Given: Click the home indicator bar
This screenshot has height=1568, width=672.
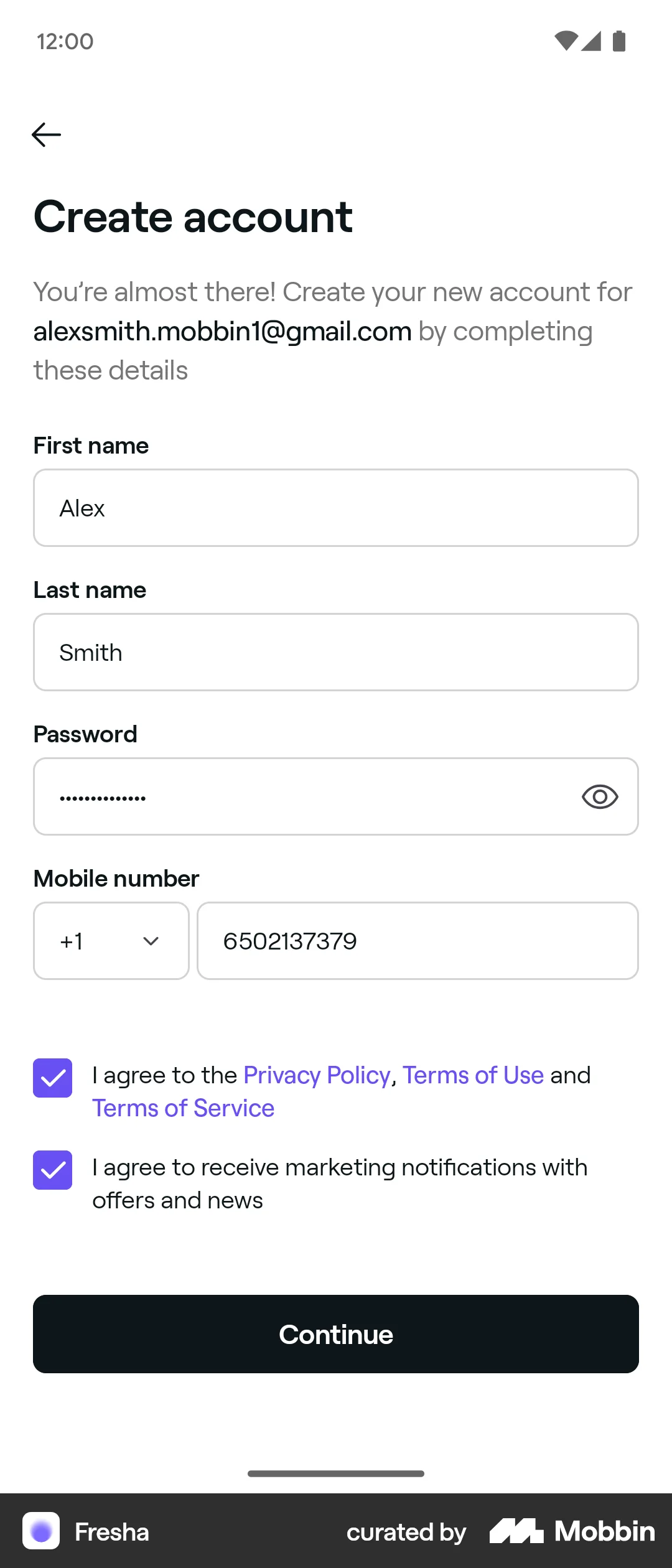Looking at the screenshot, I should [x=335, y=1473].
